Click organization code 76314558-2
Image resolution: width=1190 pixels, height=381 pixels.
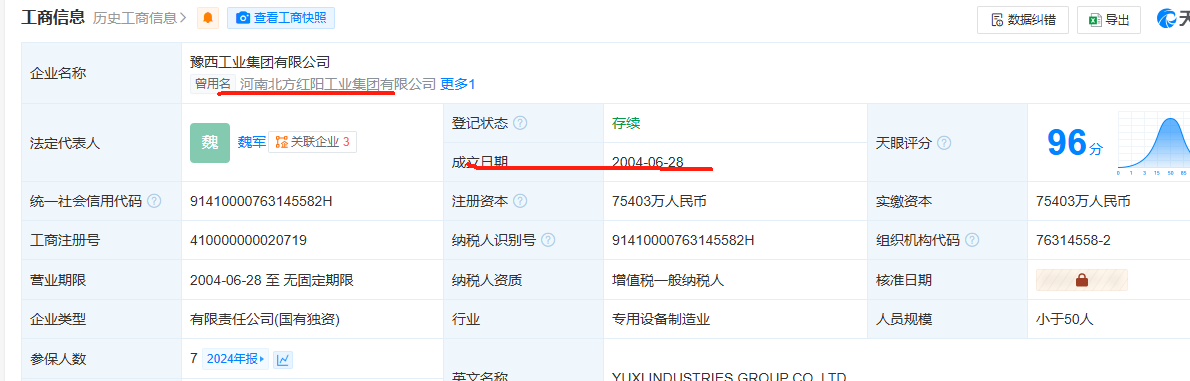(1073, 241)
